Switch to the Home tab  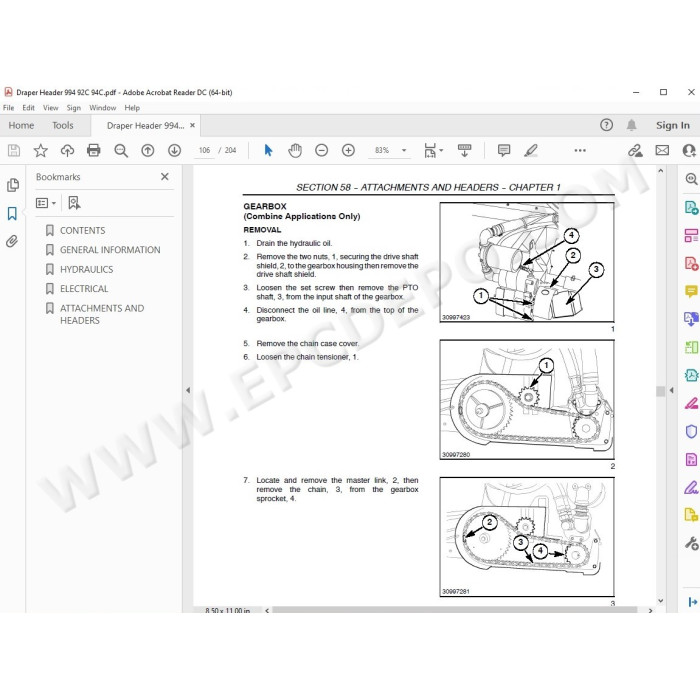(21, 125)
